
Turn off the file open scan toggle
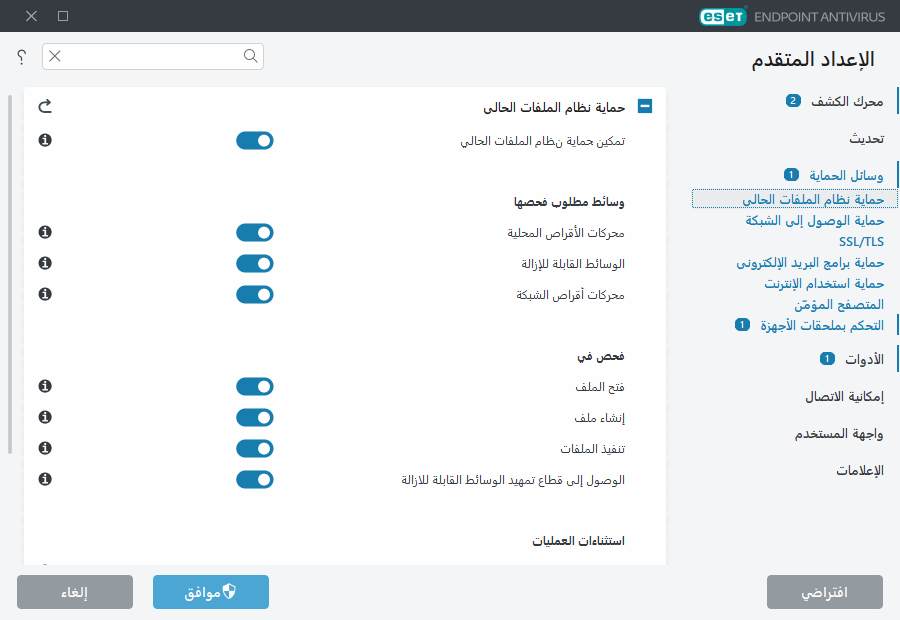coord(254,386)
